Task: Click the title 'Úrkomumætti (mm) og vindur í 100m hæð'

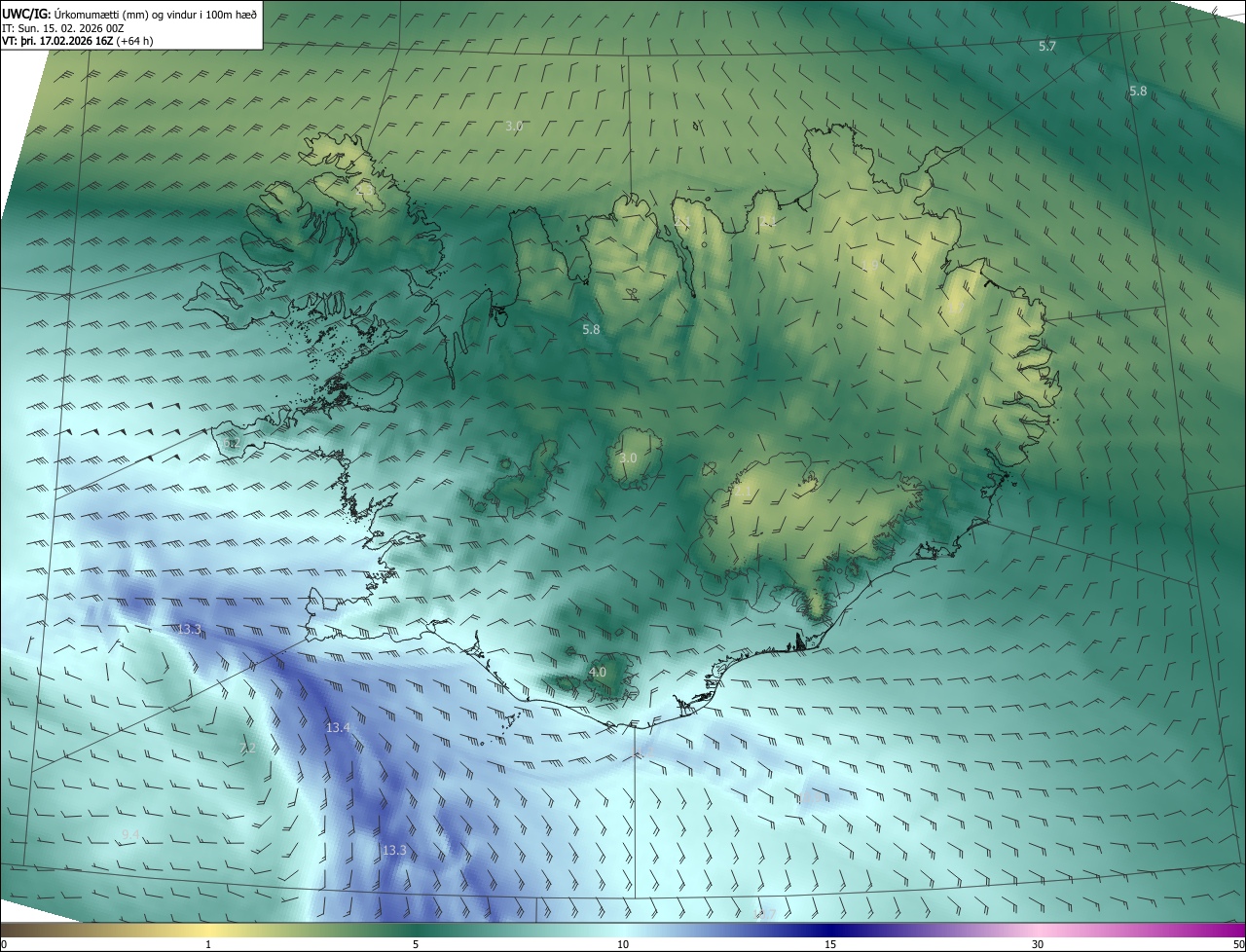Action: click(156, 14)
